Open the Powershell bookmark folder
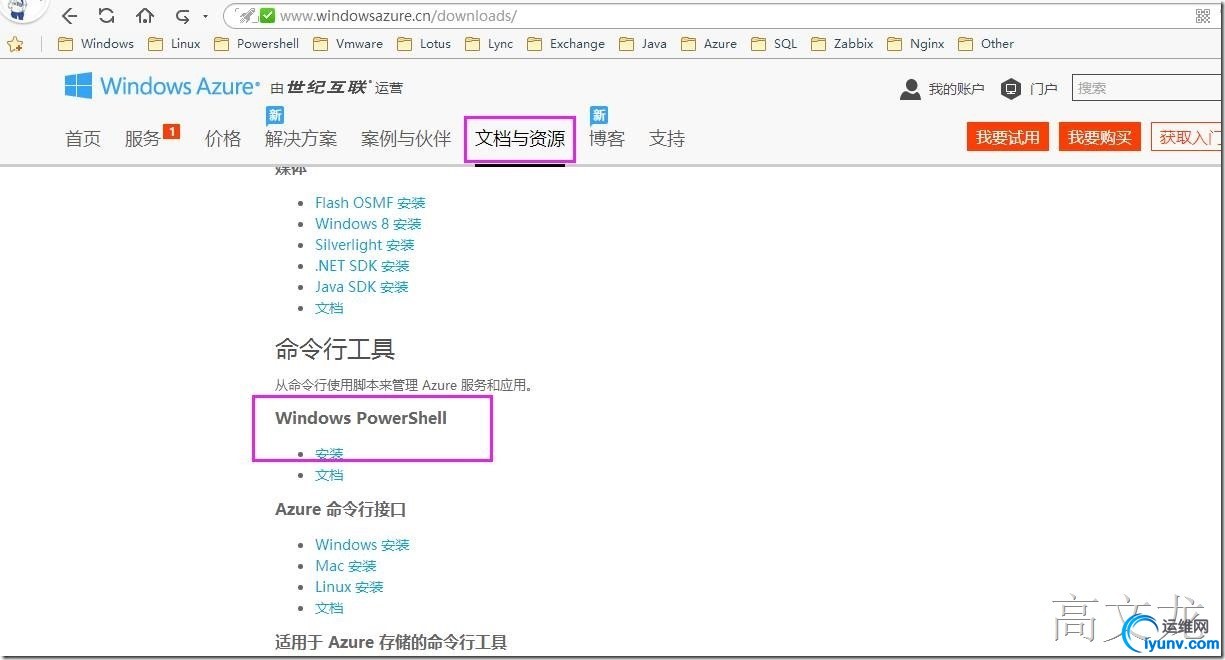This screenshot has height=660, width=1225. tap(256, 44)
